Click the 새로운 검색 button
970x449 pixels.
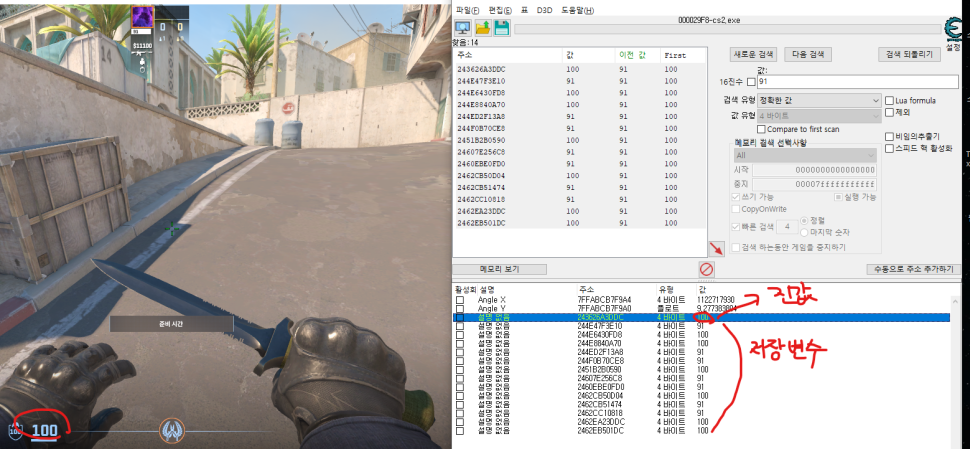[753, 54]
